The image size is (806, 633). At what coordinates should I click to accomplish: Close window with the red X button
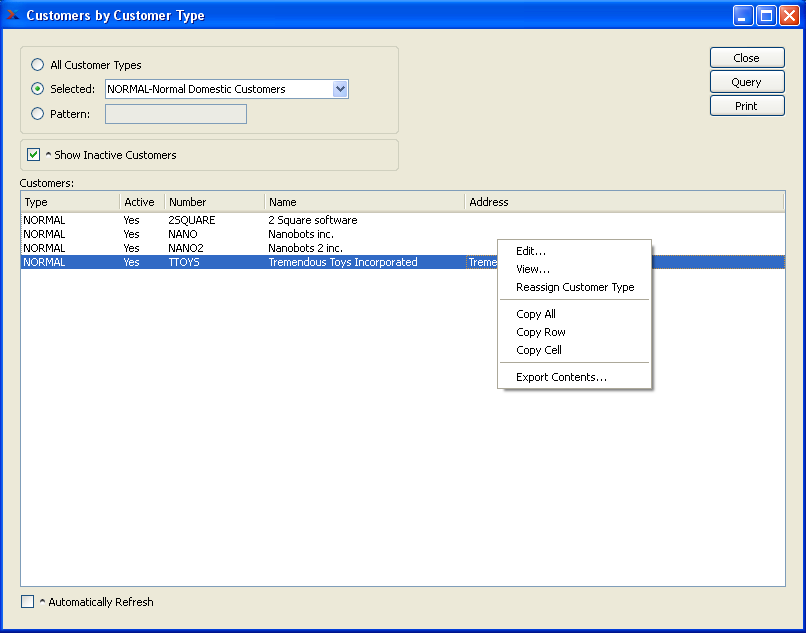pos(789,15)
